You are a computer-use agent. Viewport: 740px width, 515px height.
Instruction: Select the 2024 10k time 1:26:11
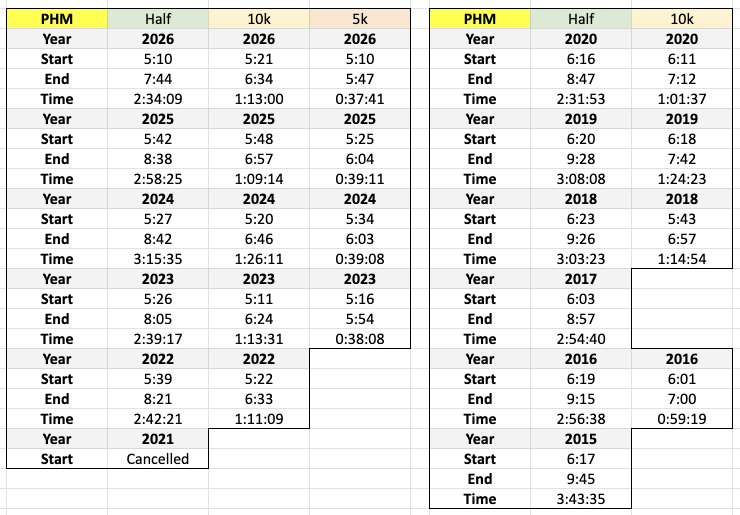259,259
